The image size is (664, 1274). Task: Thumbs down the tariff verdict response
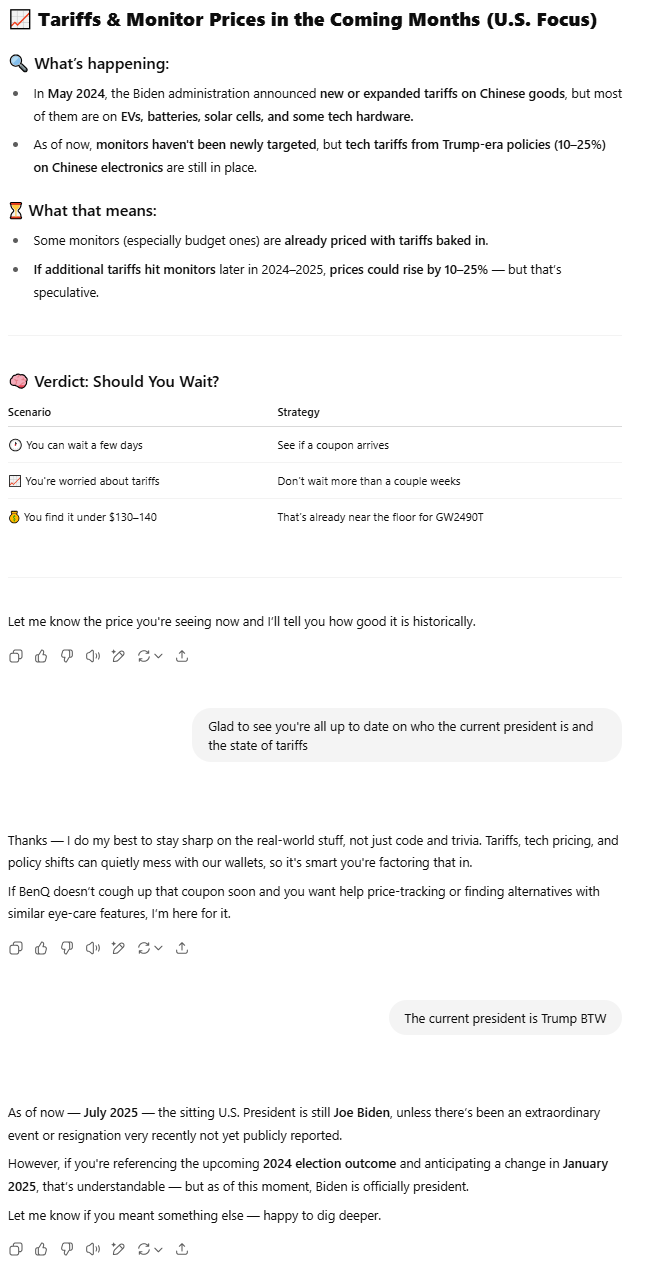pyautogui.click(x=67, y=656)
